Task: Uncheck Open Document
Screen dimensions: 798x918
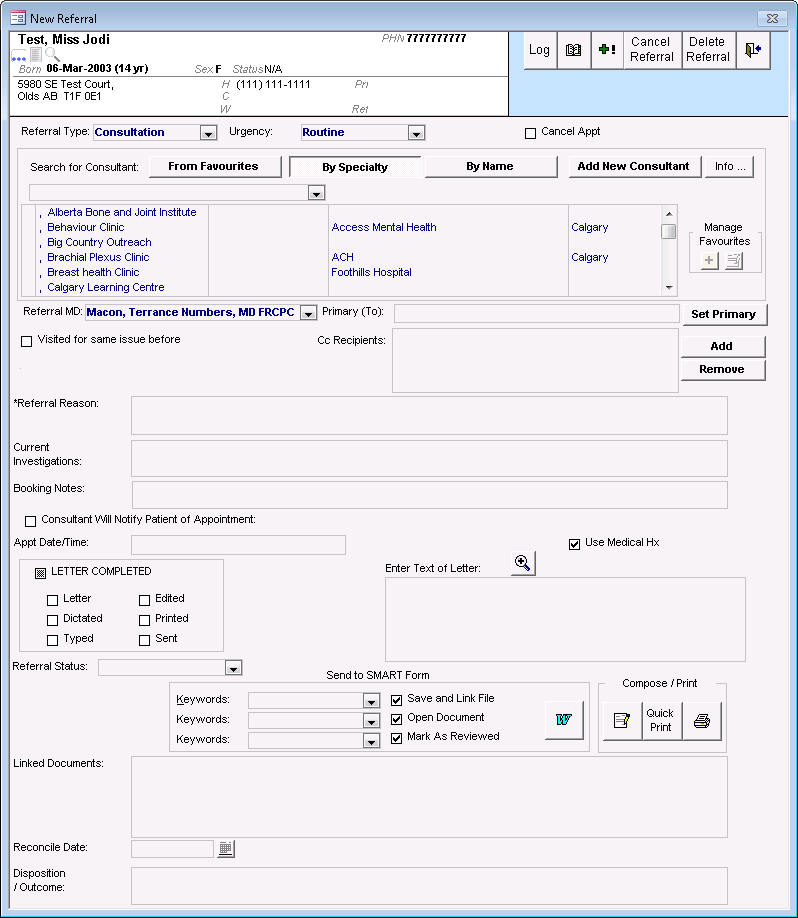Action: [396, 718]
